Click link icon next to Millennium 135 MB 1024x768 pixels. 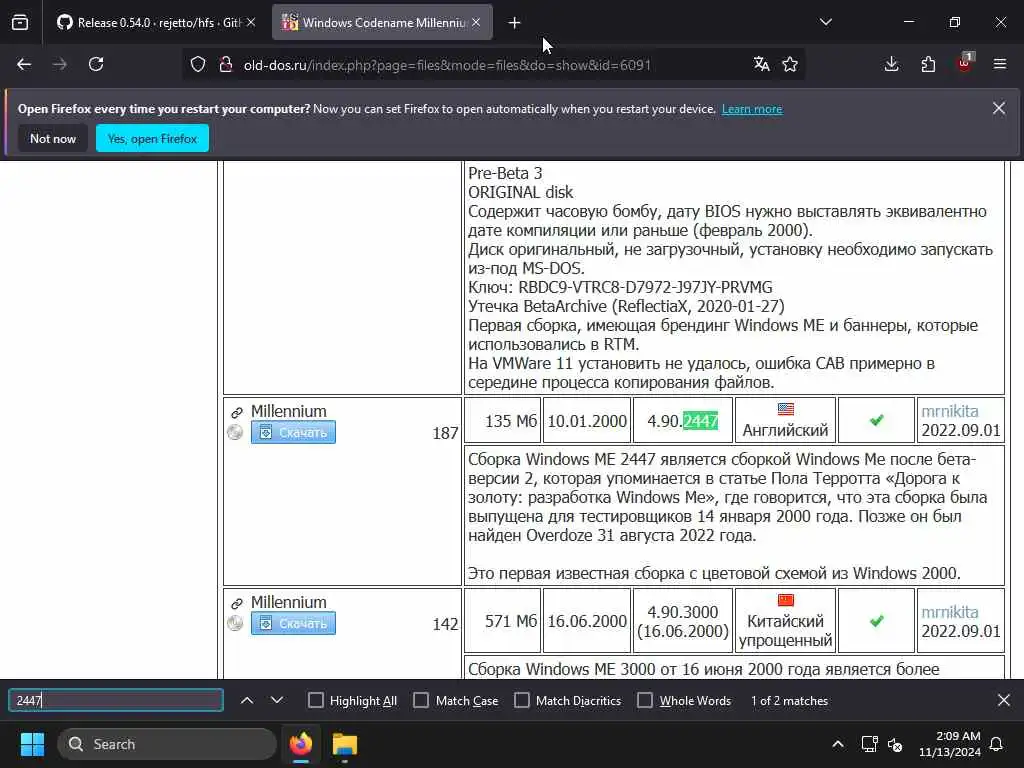point(236,413)
